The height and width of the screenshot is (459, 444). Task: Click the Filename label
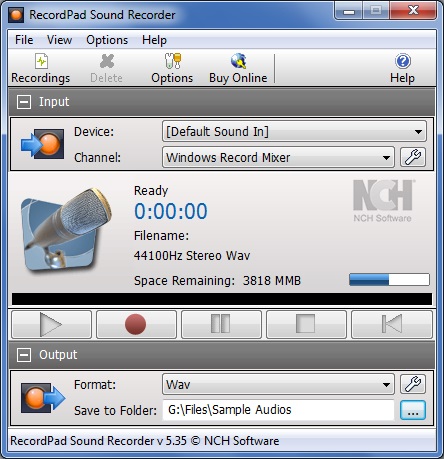tap(161, 236)
